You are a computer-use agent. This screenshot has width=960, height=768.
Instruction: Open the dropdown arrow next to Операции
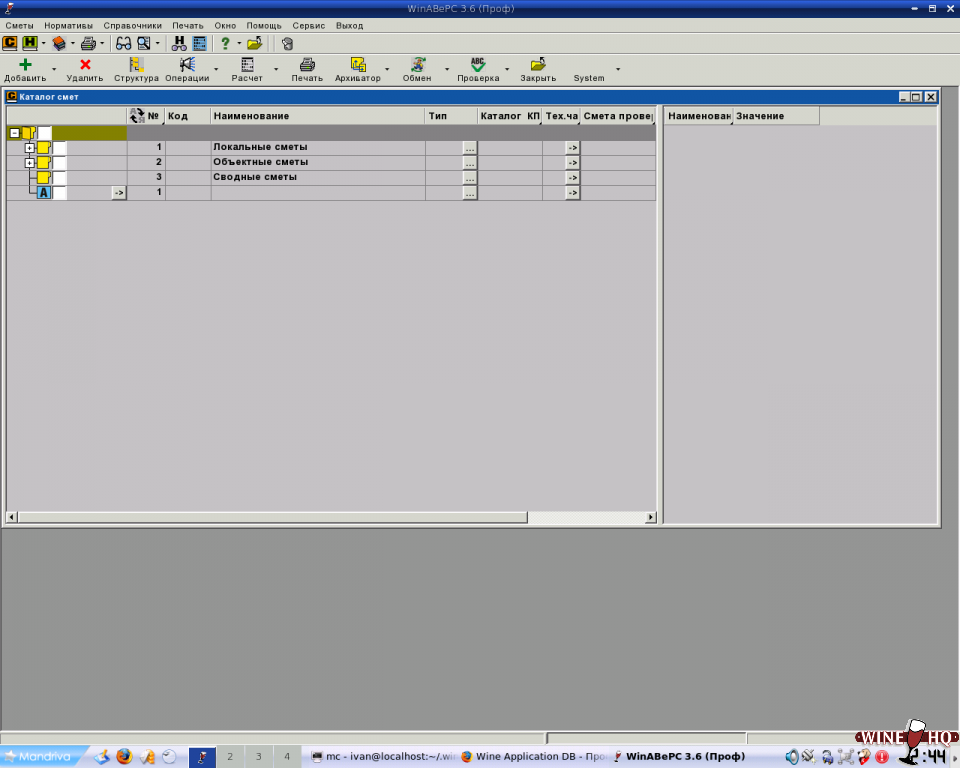pyautogui.click(x=217, y=70)
